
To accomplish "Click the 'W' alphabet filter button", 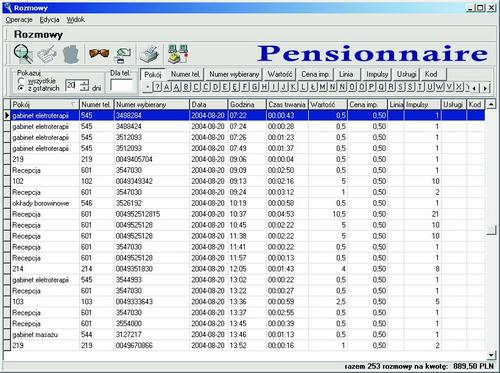I will tap(440, 87).
